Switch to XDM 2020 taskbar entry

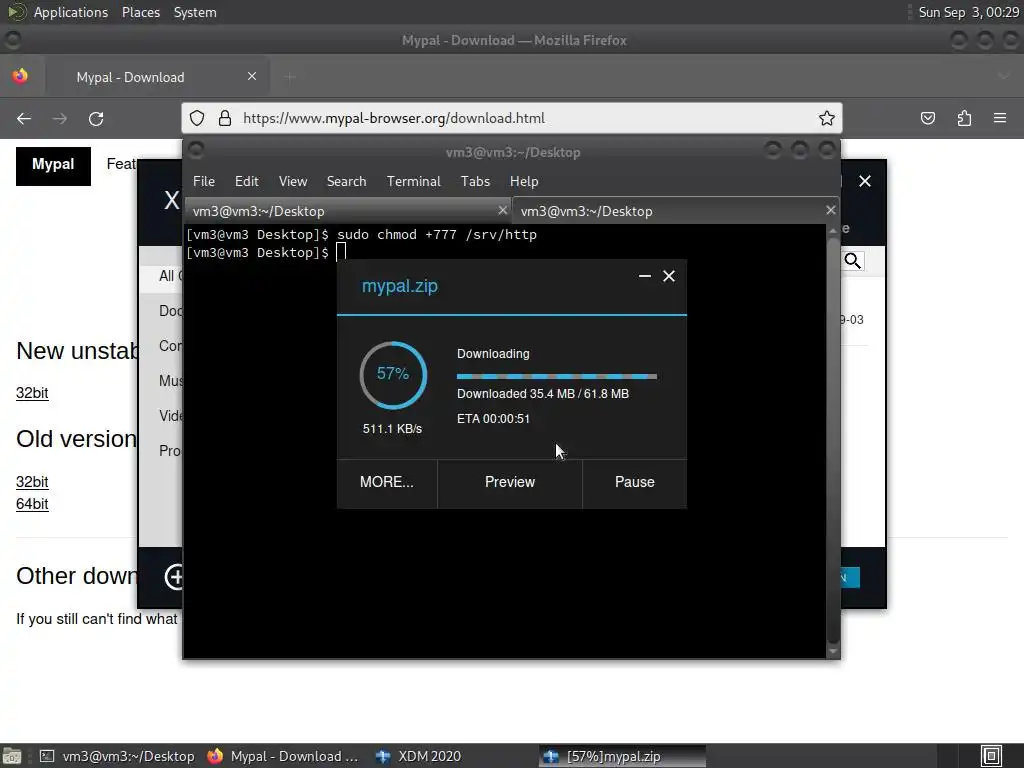[418, 756]
